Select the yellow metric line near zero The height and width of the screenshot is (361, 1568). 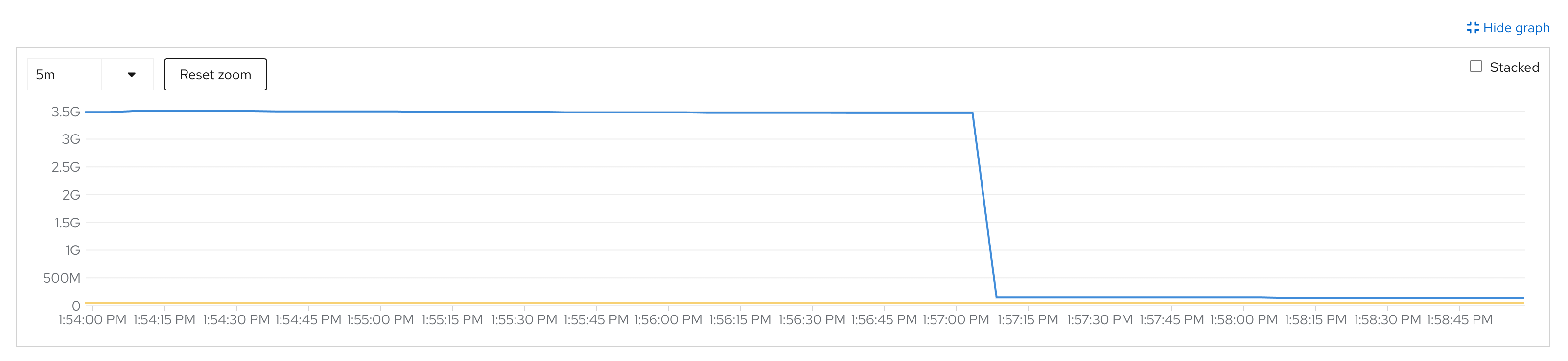click(x=487, y=302)
